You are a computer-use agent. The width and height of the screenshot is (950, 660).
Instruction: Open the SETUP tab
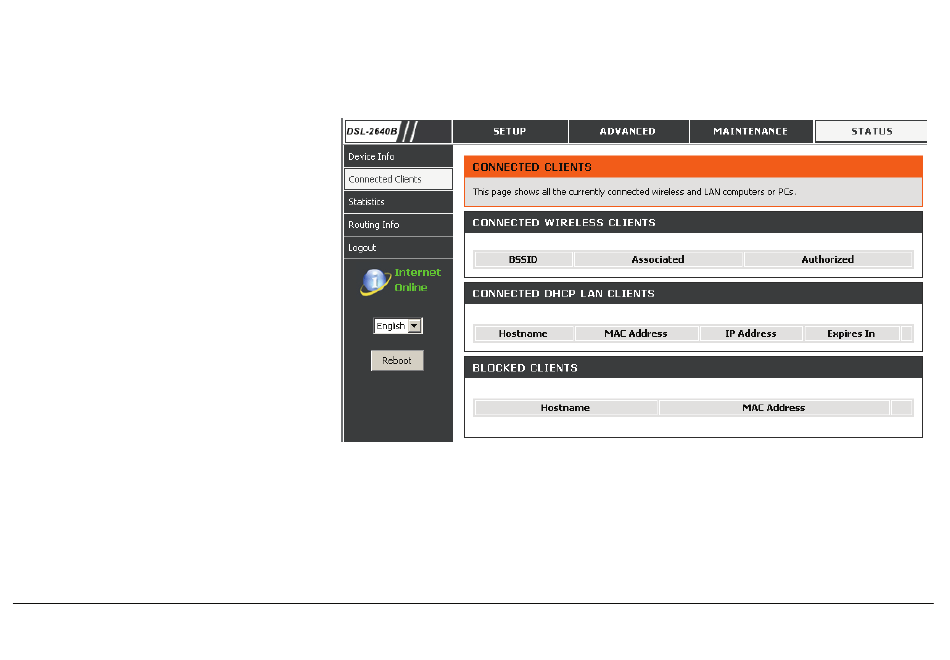click(510, 131)
